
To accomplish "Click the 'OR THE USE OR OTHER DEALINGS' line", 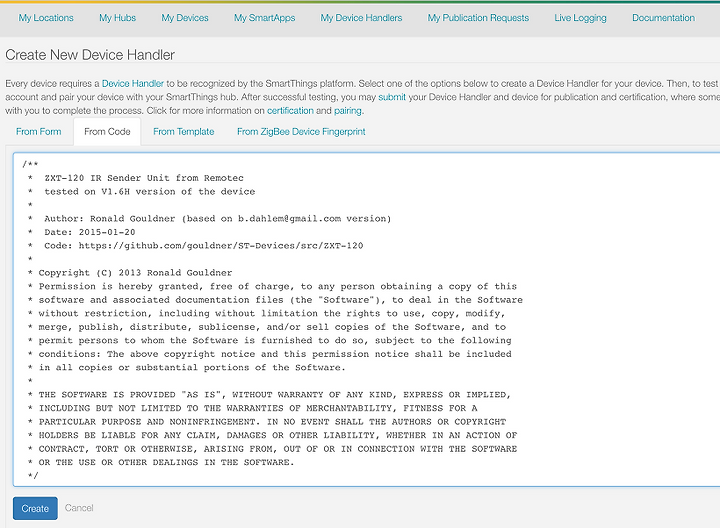I will 166,462.
